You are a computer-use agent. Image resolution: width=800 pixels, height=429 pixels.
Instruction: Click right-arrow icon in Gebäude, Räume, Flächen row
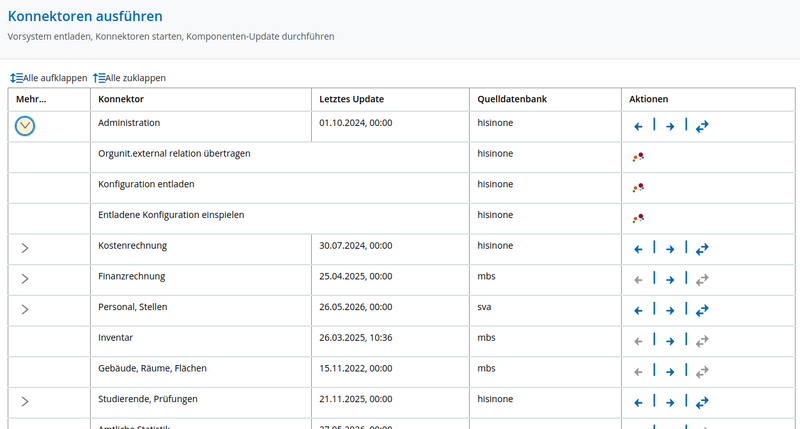(x=670, y=372)
